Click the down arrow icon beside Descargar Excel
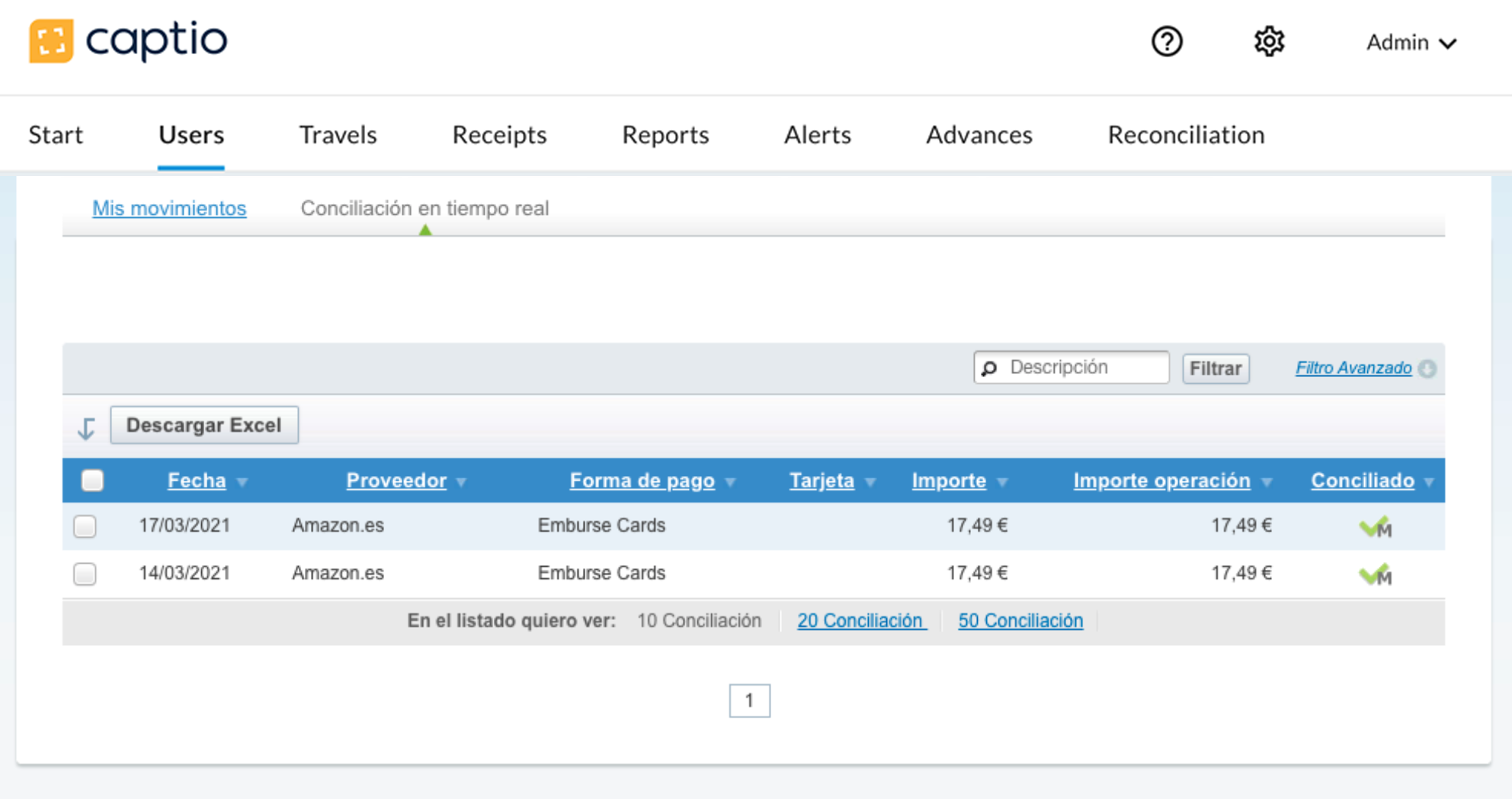Viewport: 1512px width, 799px height. click(x=86, y=428)
